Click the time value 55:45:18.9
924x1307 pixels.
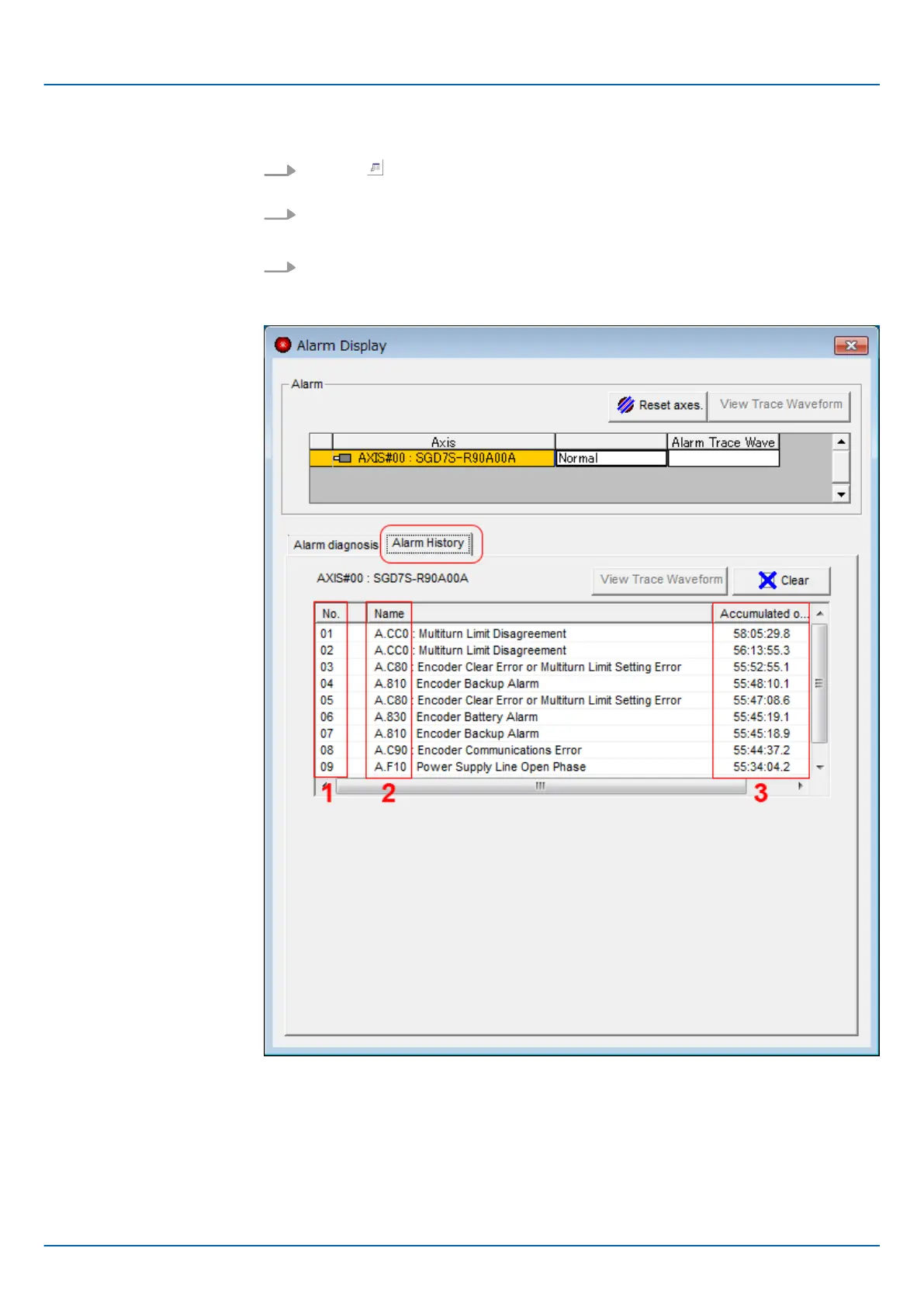(x=761, y=733)
